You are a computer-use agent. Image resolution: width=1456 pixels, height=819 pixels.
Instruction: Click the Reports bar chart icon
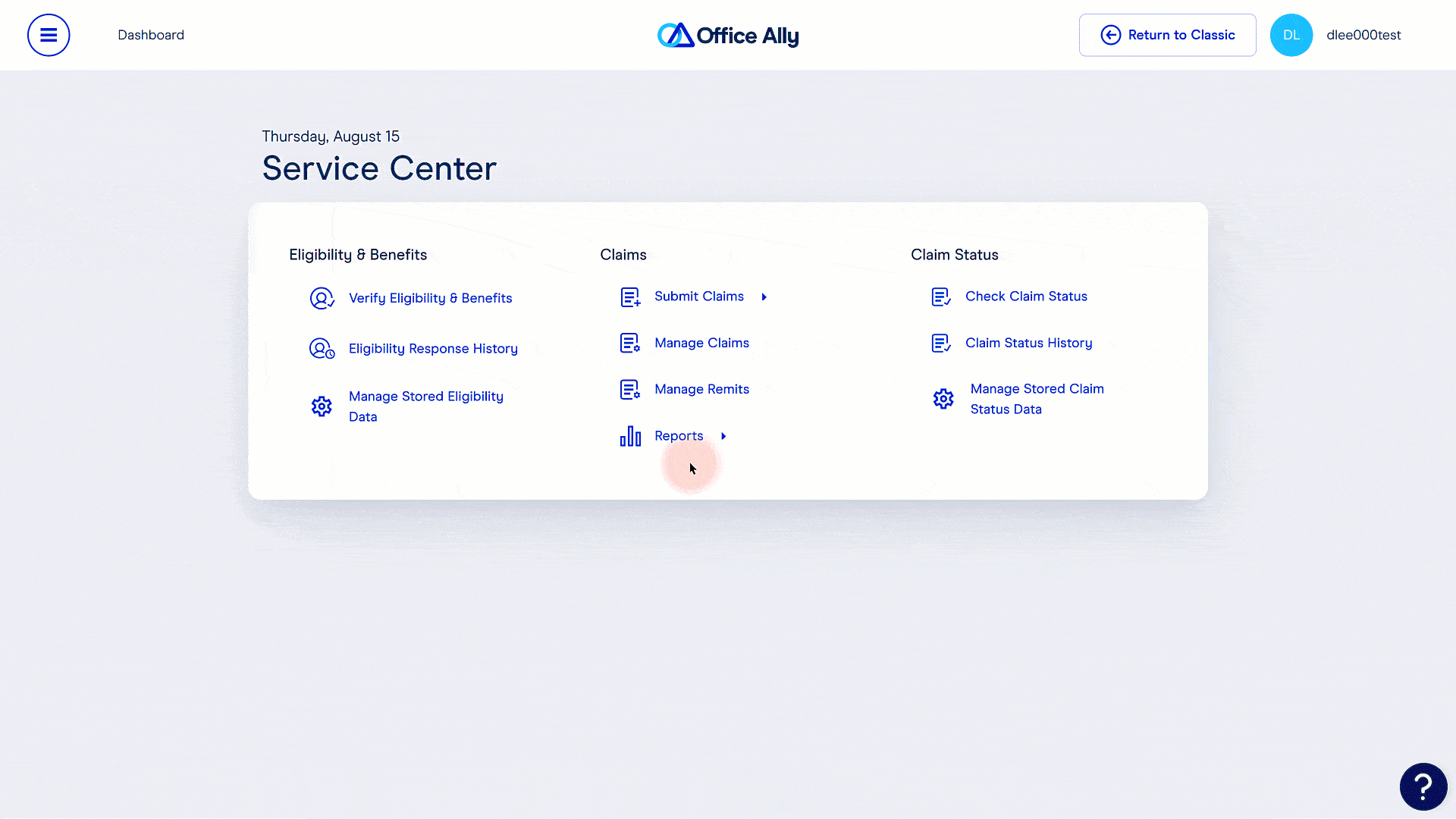coord(630,436)
